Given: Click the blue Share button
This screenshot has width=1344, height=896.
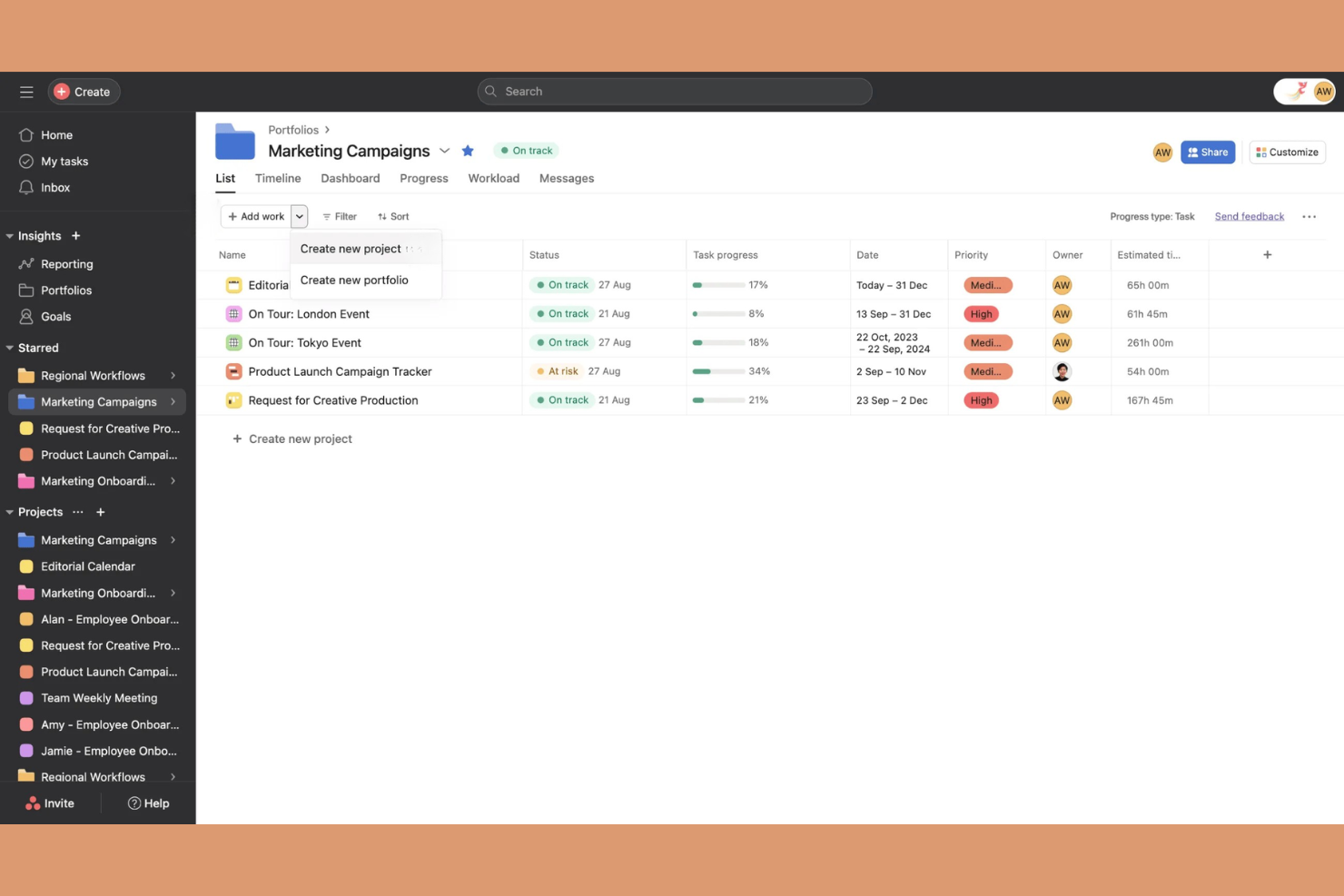Looking at the screenshot, I should pos(1208,153).
